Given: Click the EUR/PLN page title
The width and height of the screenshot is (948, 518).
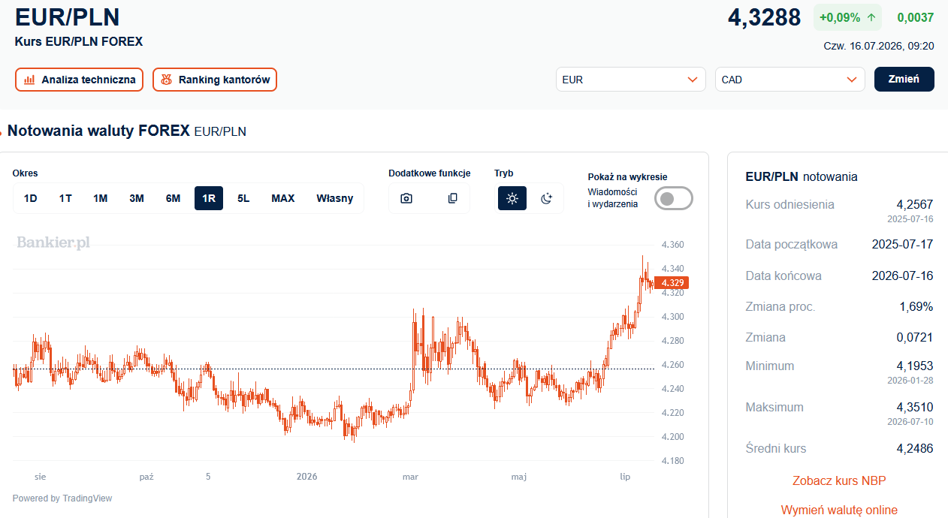Looking at the screenshot, I should [67, 17].
